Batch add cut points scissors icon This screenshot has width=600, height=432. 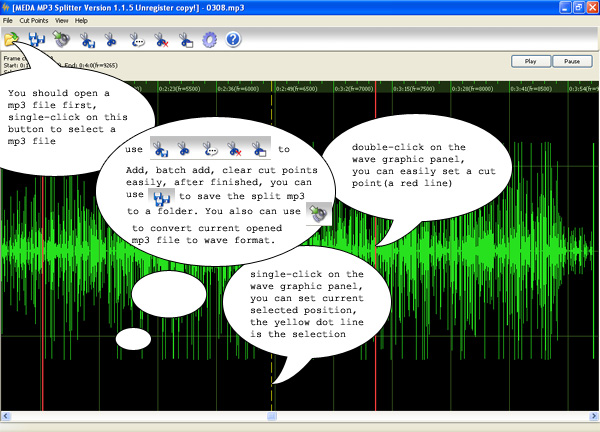(137, 40)
